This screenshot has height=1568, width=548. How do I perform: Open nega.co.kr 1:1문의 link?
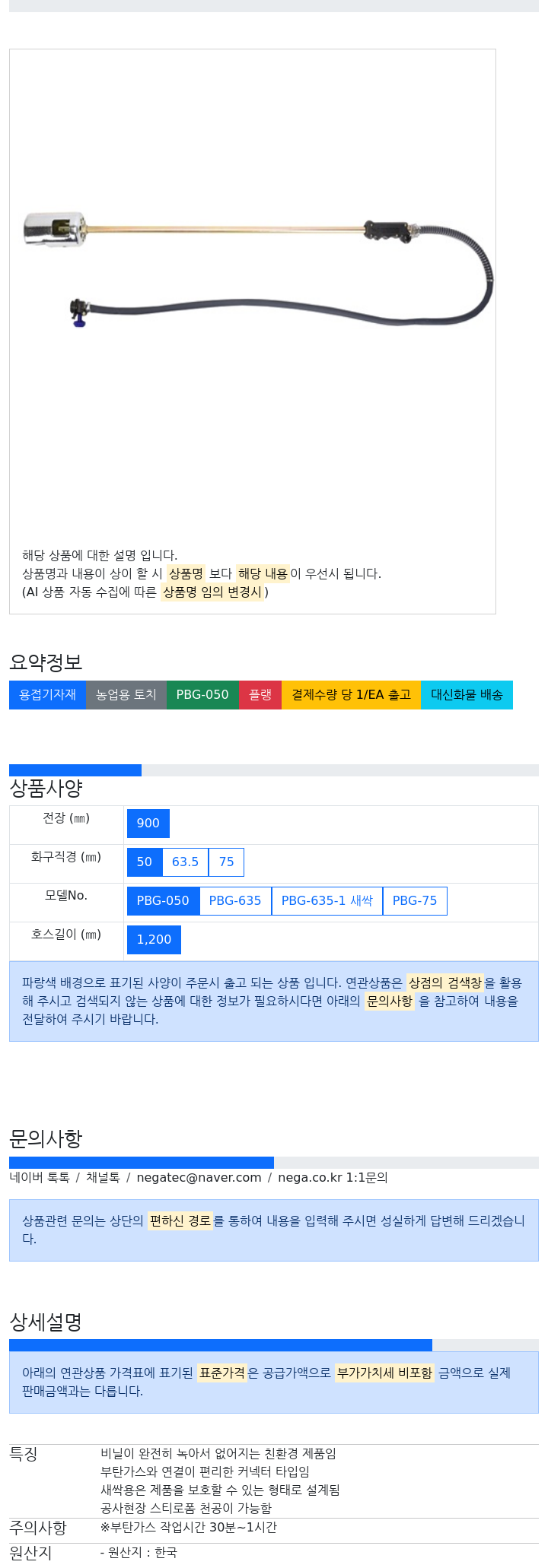tap(333, 1178)
